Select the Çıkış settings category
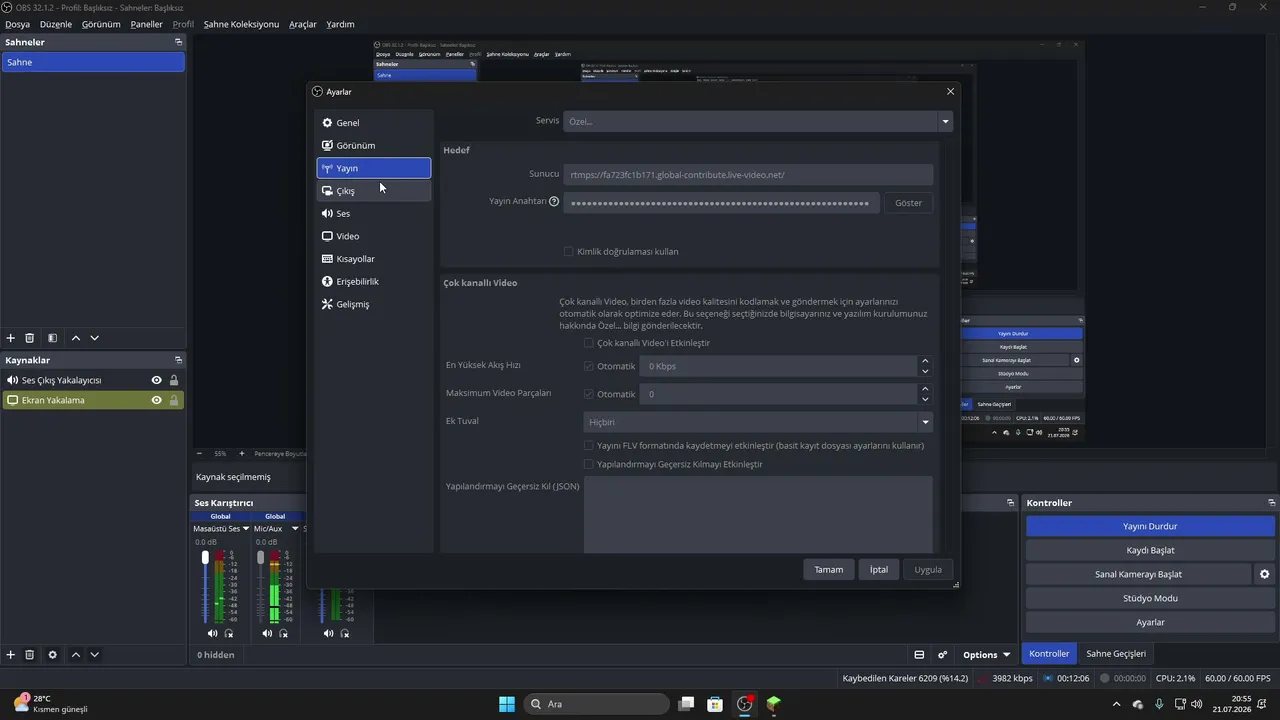The image size is (1280, 720). (x=374, y=191)
